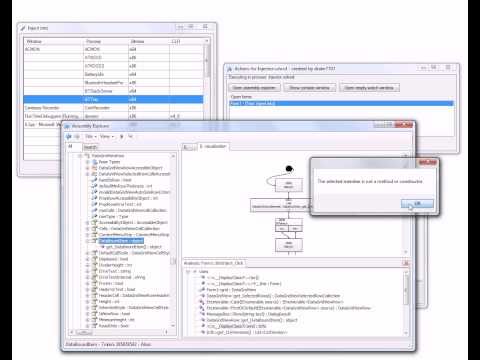Collapse the Uses node in Analysis panel
480x360 pixels.
point(188,272)
